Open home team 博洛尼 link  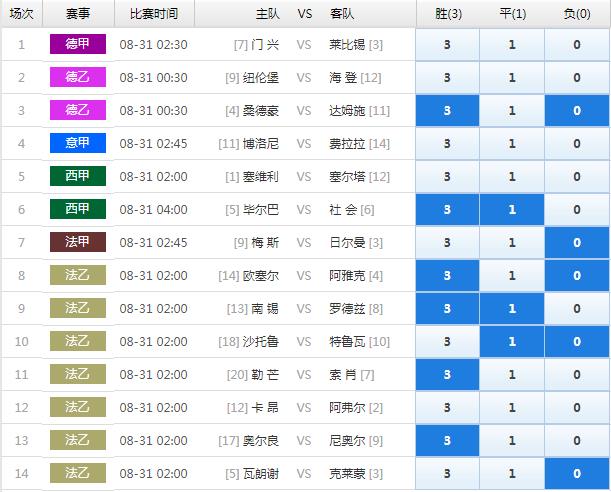tap(261, 144)
